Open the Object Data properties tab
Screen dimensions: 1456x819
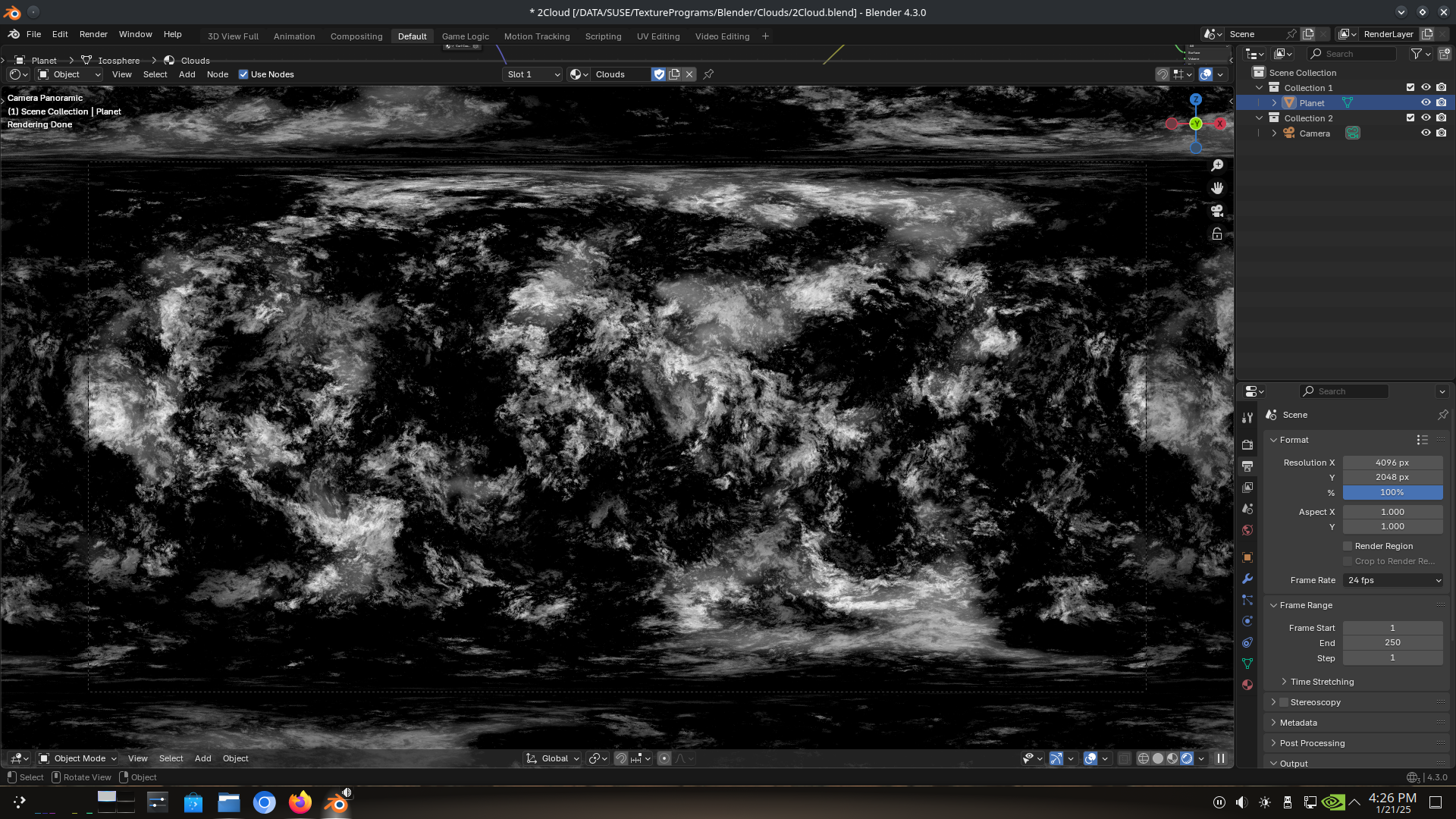coord(1247,664)
